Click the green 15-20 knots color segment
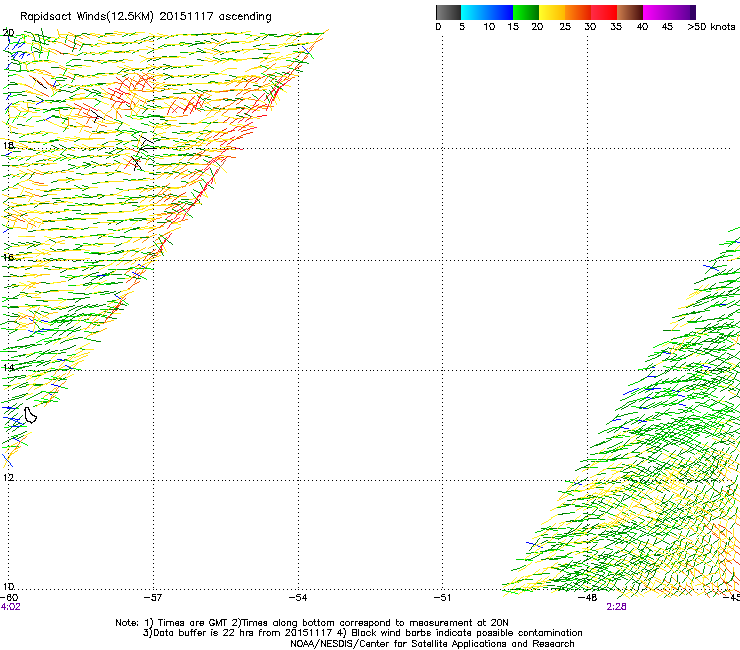 (x=526, y=12)
